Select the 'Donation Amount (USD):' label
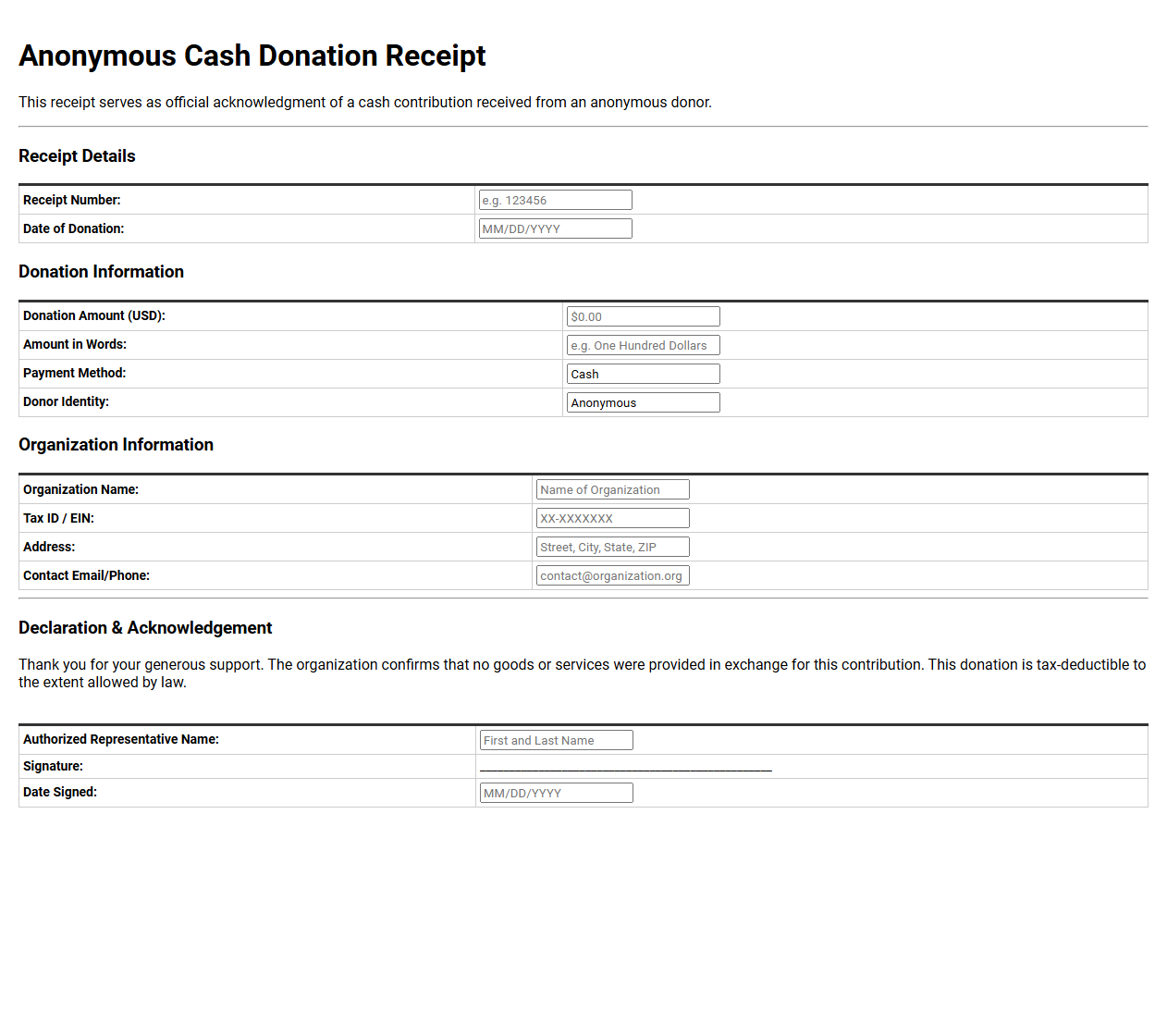The width and height of the screenshot is (1167, 1036). [94, 315]
